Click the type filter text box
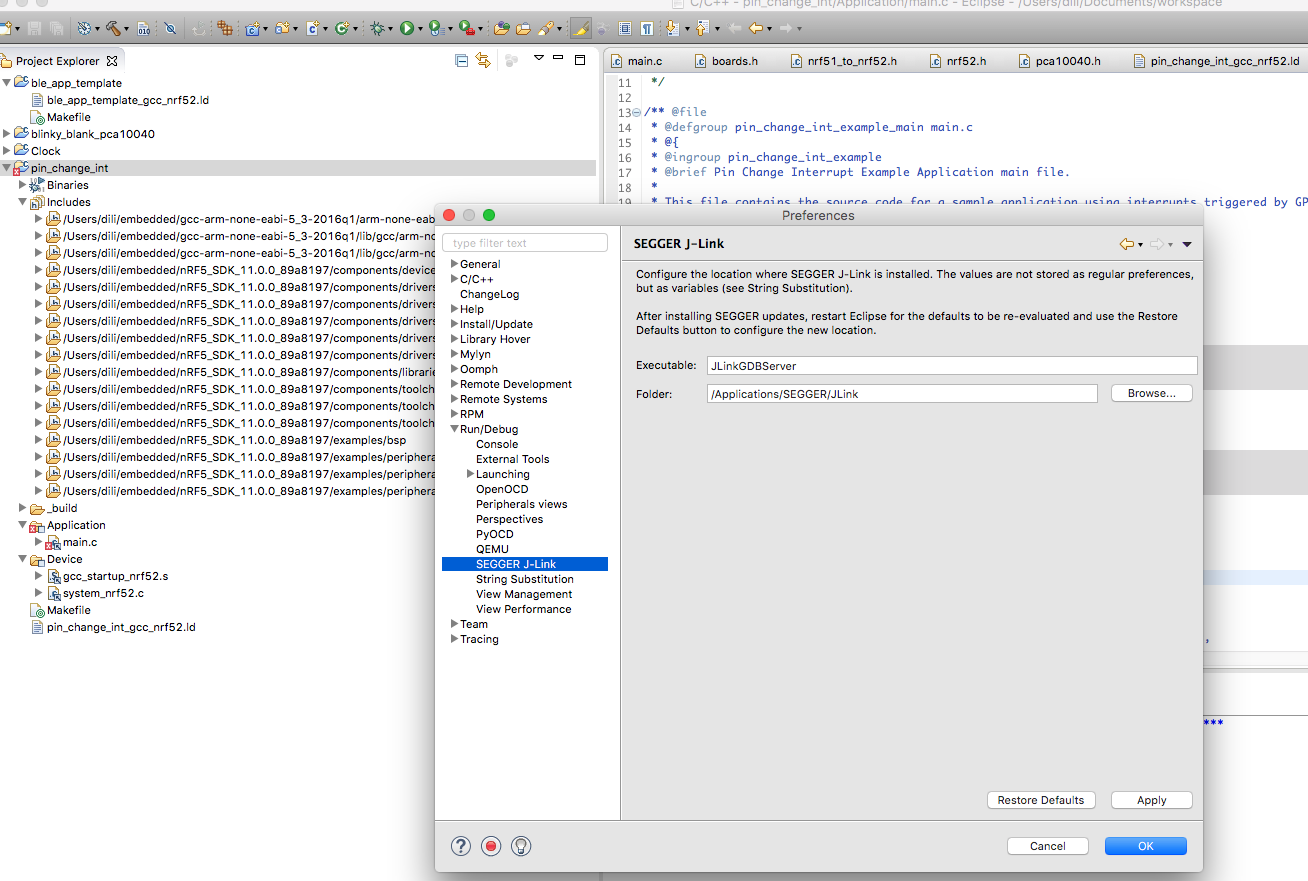 (525, 243)
